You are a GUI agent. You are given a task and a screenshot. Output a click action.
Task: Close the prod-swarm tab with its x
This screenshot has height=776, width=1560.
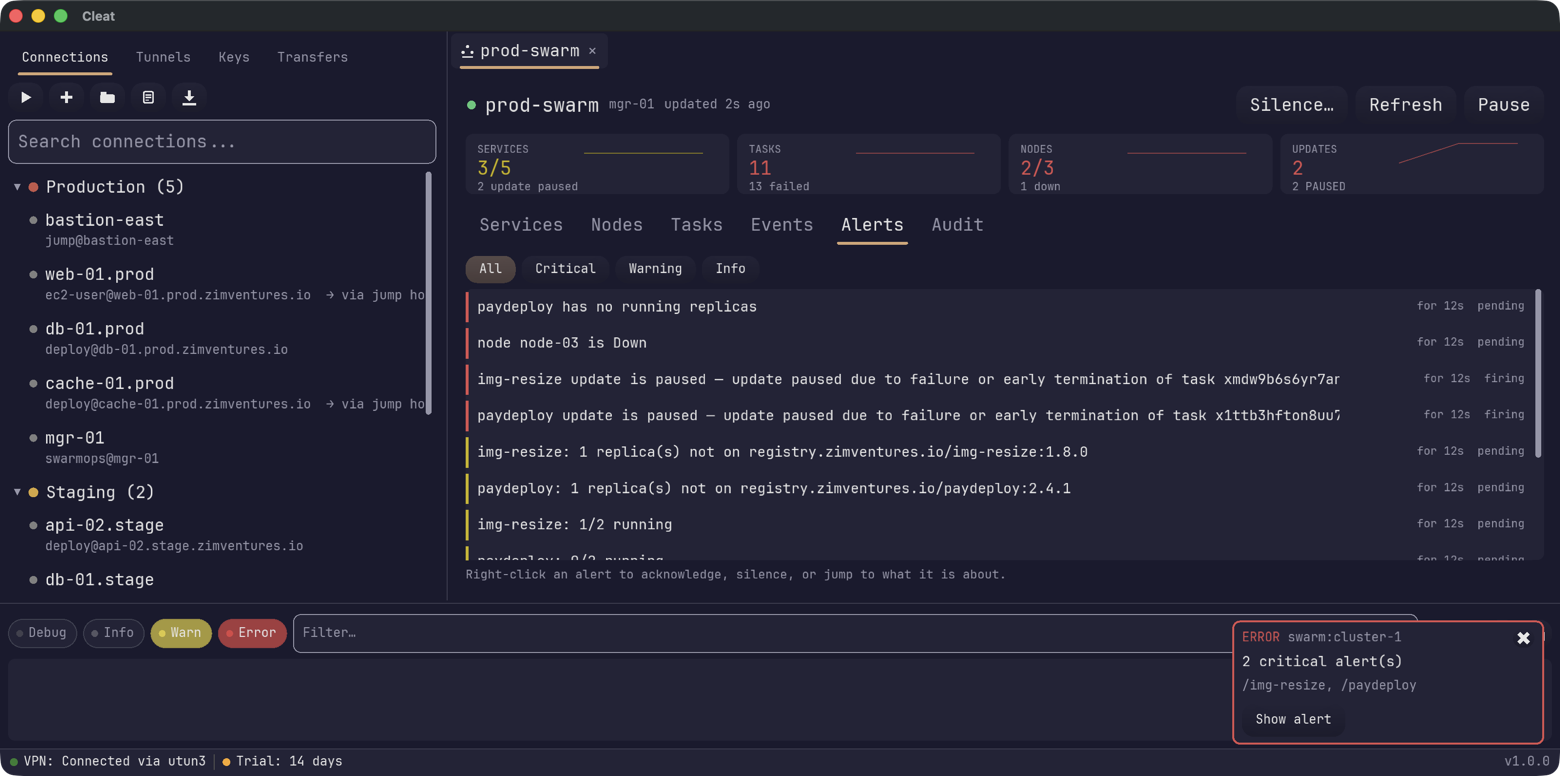tap(592, 51)
